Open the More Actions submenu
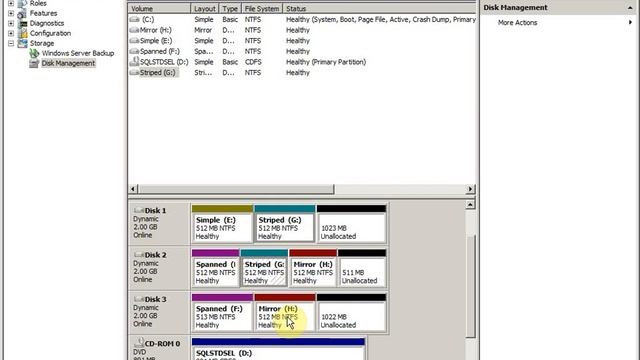This screenshot has width=640, height=360. 517,22
